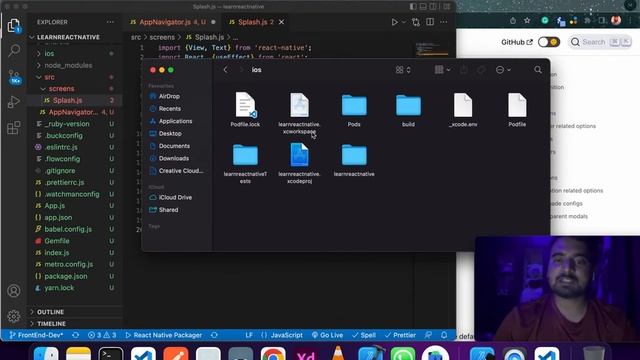Collapse the screens folder in Explorer

75,89
